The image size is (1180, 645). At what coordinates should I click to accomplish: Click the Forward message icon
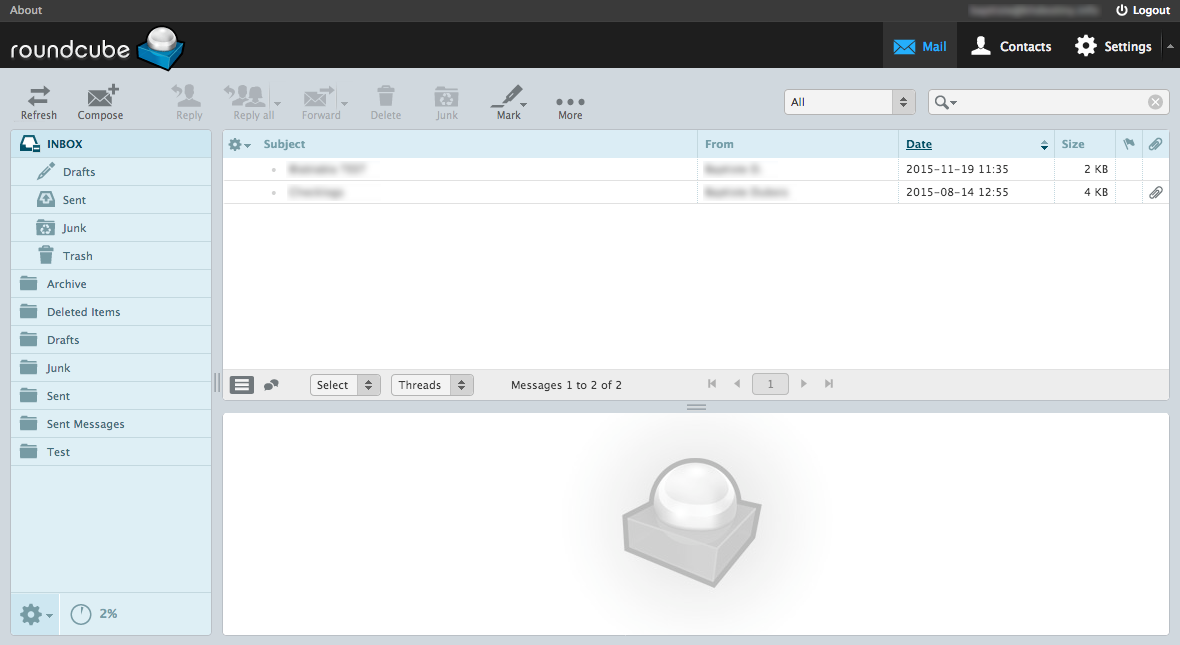[318, 100]
